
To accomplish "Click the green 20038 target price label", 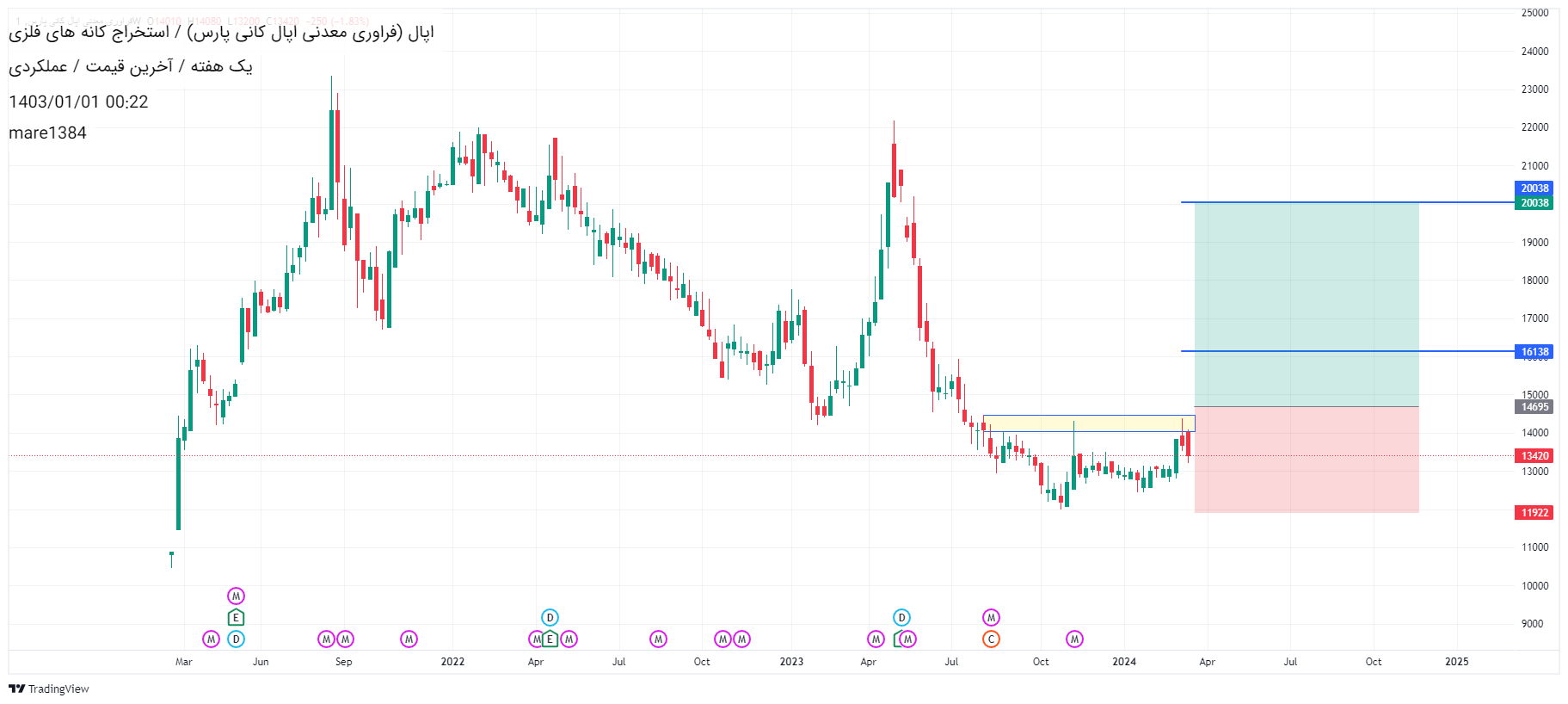I will [x=1534, y=202].
